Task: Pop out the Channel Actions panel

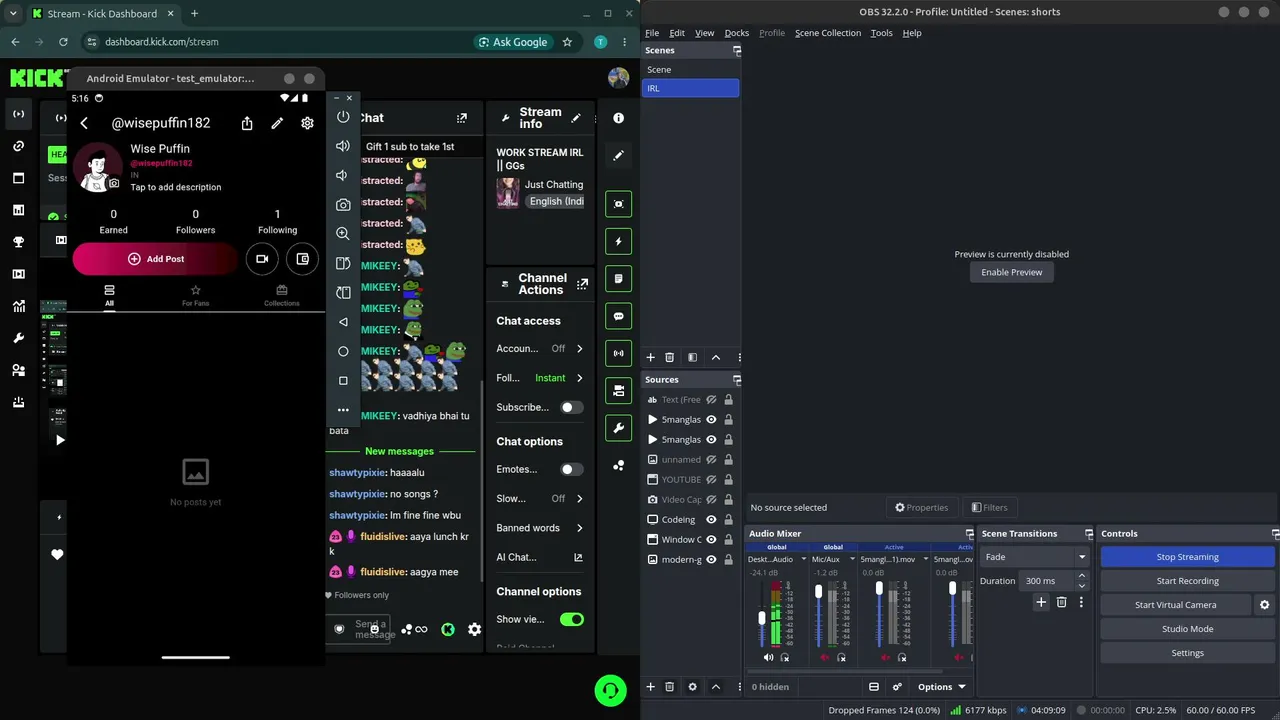Action: [582, 284]
